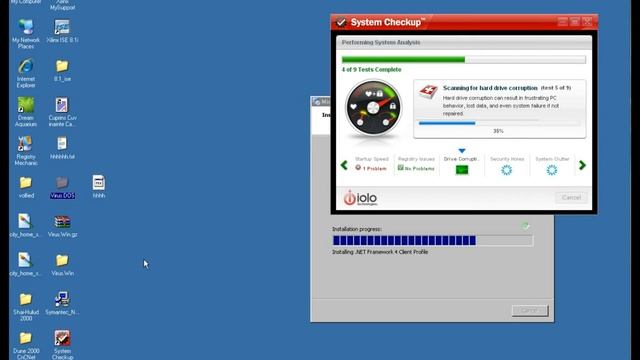Click the checkmark icon in System Checkup title bar
Screen dimensions: 640x360
point(341,22)
